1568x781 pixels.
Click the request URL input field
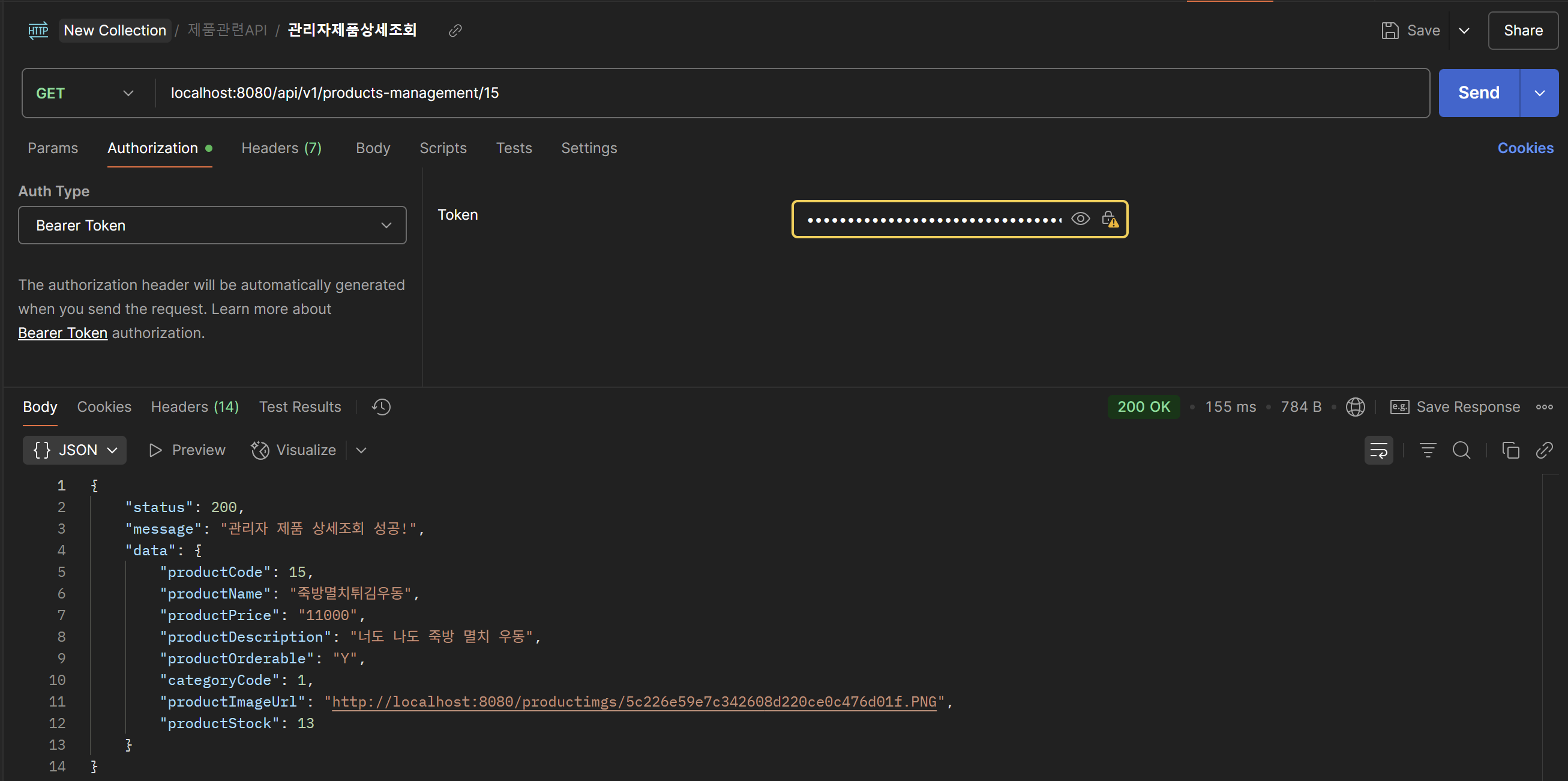click(x=792, y=93)
